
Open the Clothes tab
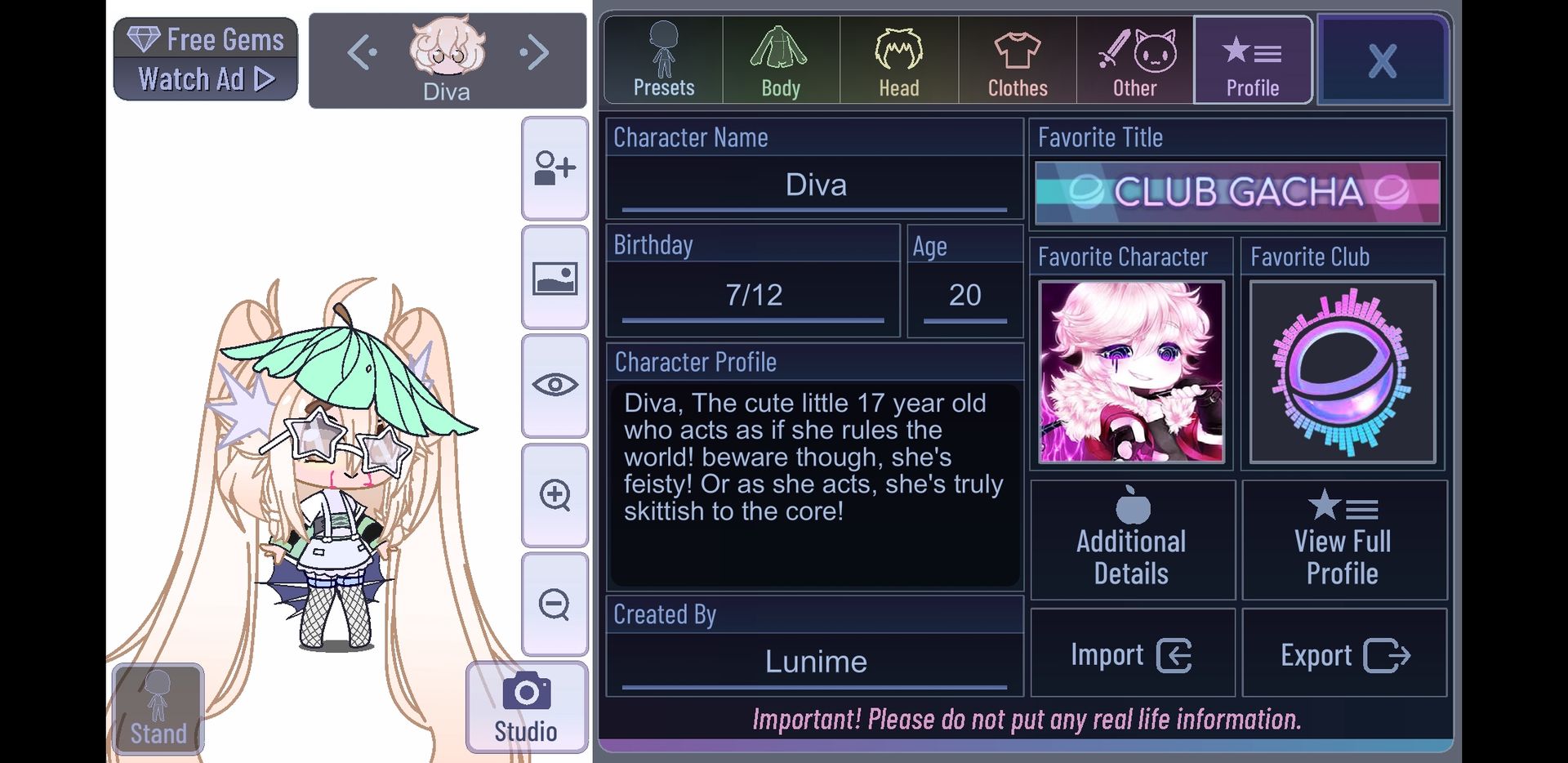pos(1017,60)
